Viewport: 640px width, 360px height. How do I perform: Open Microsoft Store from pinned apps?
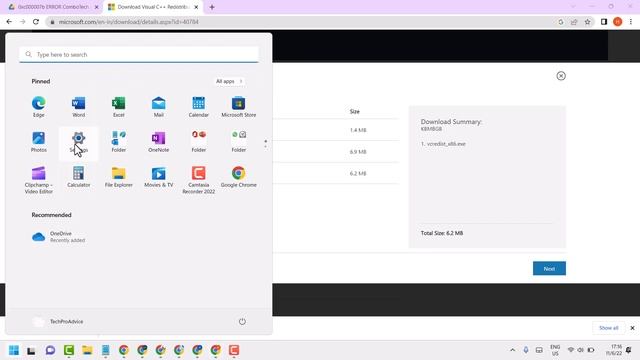238,107
